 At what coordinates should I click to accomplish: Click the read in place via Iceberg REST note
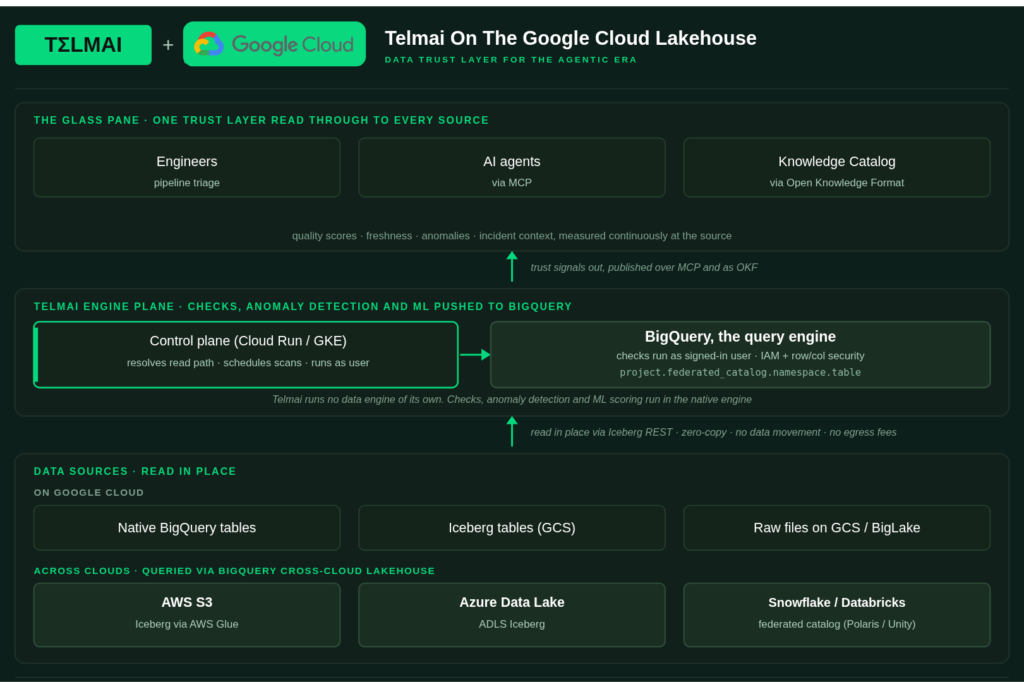pos(713,432)
